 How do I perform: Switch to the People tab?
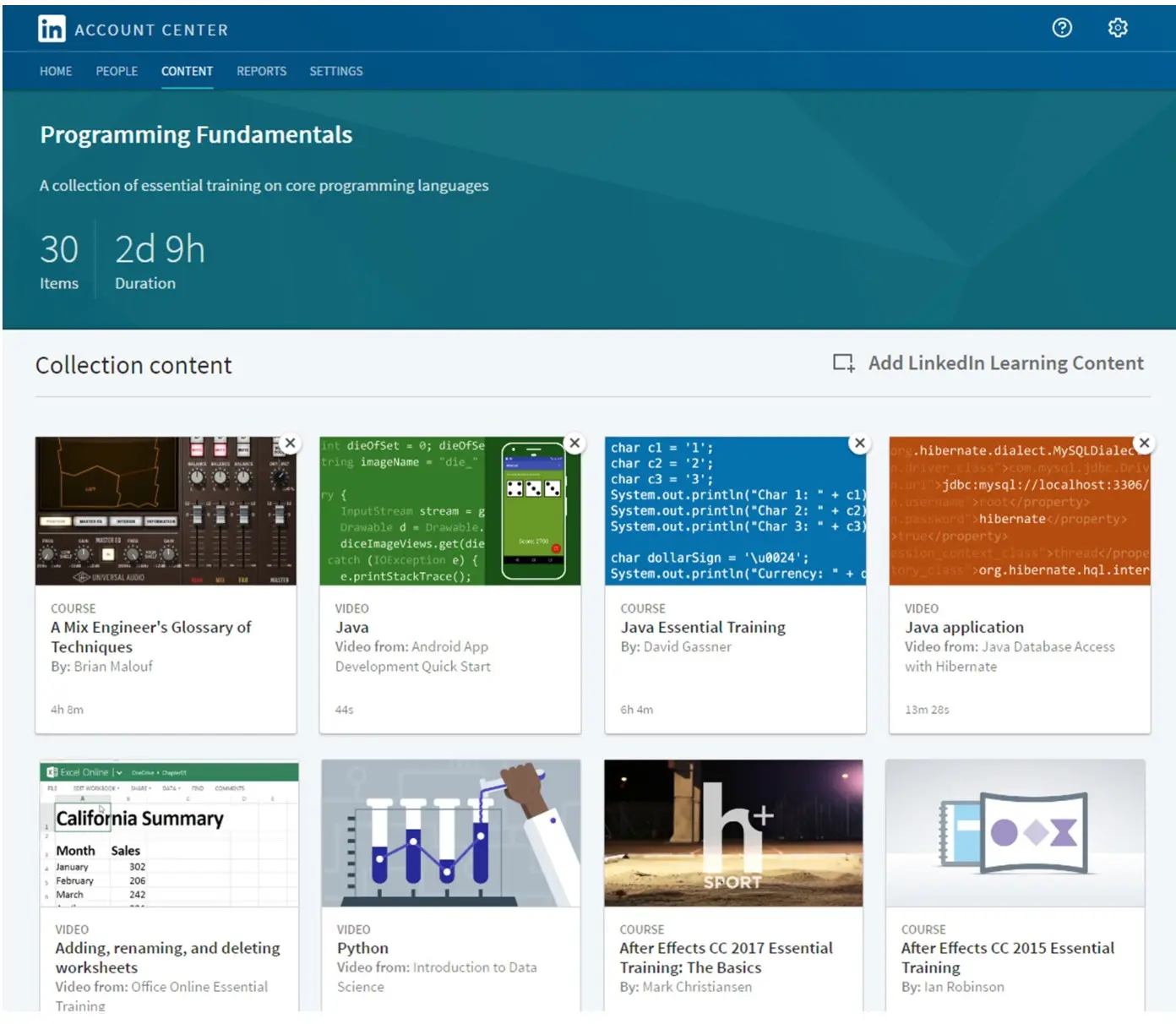[117, 71]
